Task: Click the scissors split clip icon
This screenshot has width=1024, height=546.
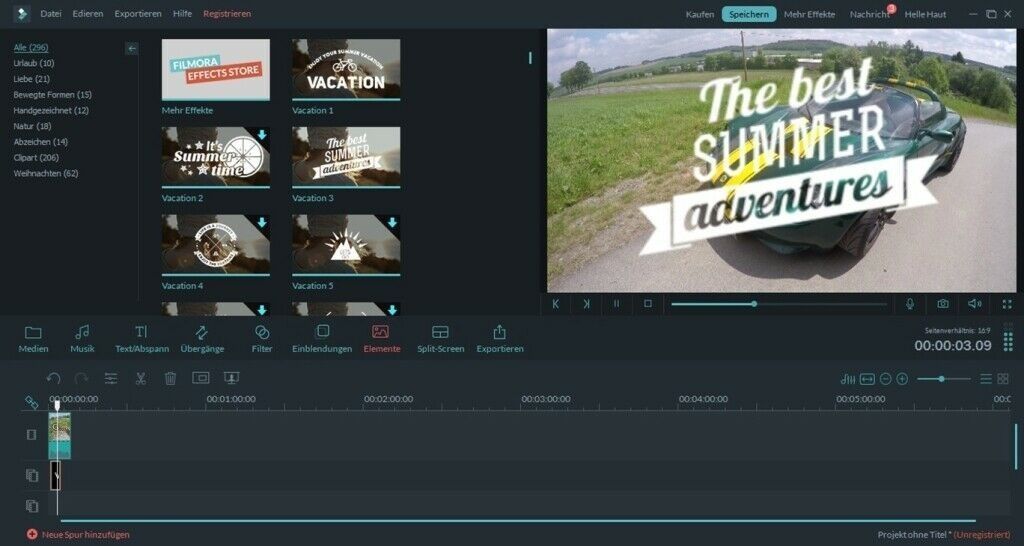Action: (x=141, y=379)
